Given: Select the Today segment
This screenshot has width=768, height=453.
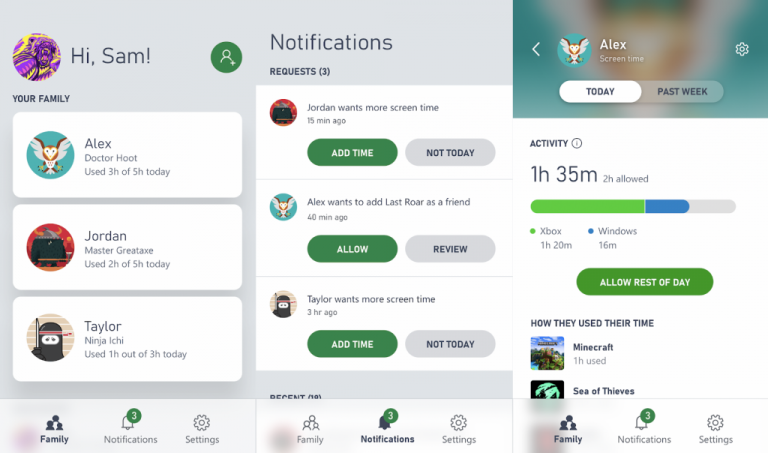Looking at the screenshot, I should [x=600, y=92].
